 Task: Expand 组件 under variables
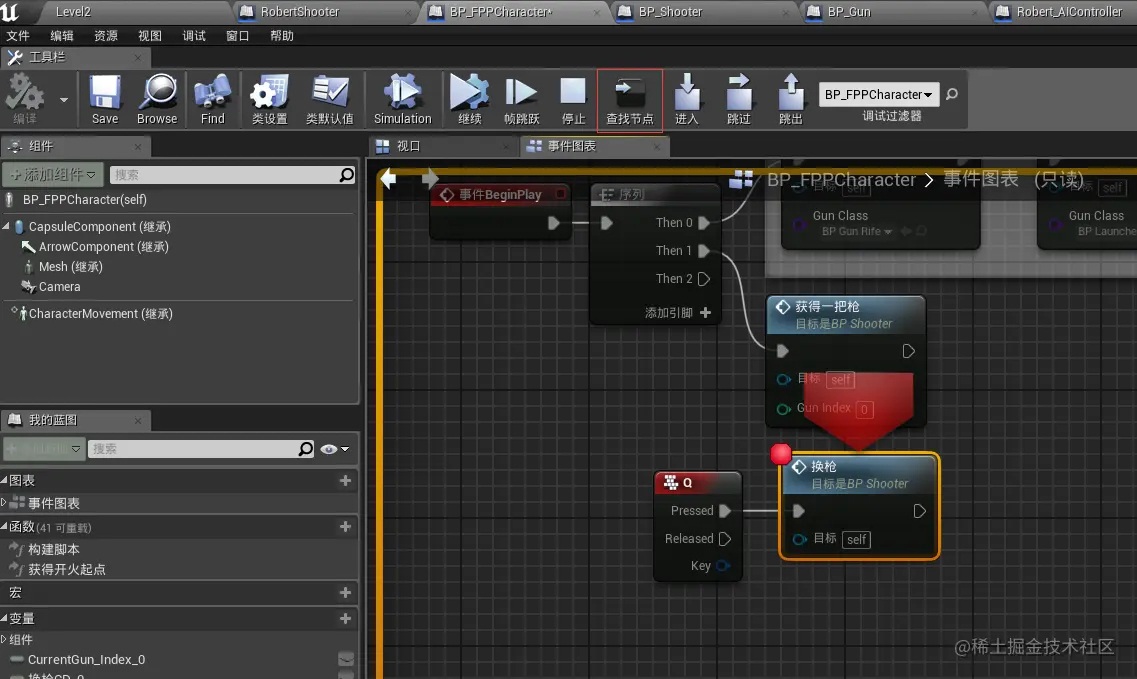(x=4, y=639)
